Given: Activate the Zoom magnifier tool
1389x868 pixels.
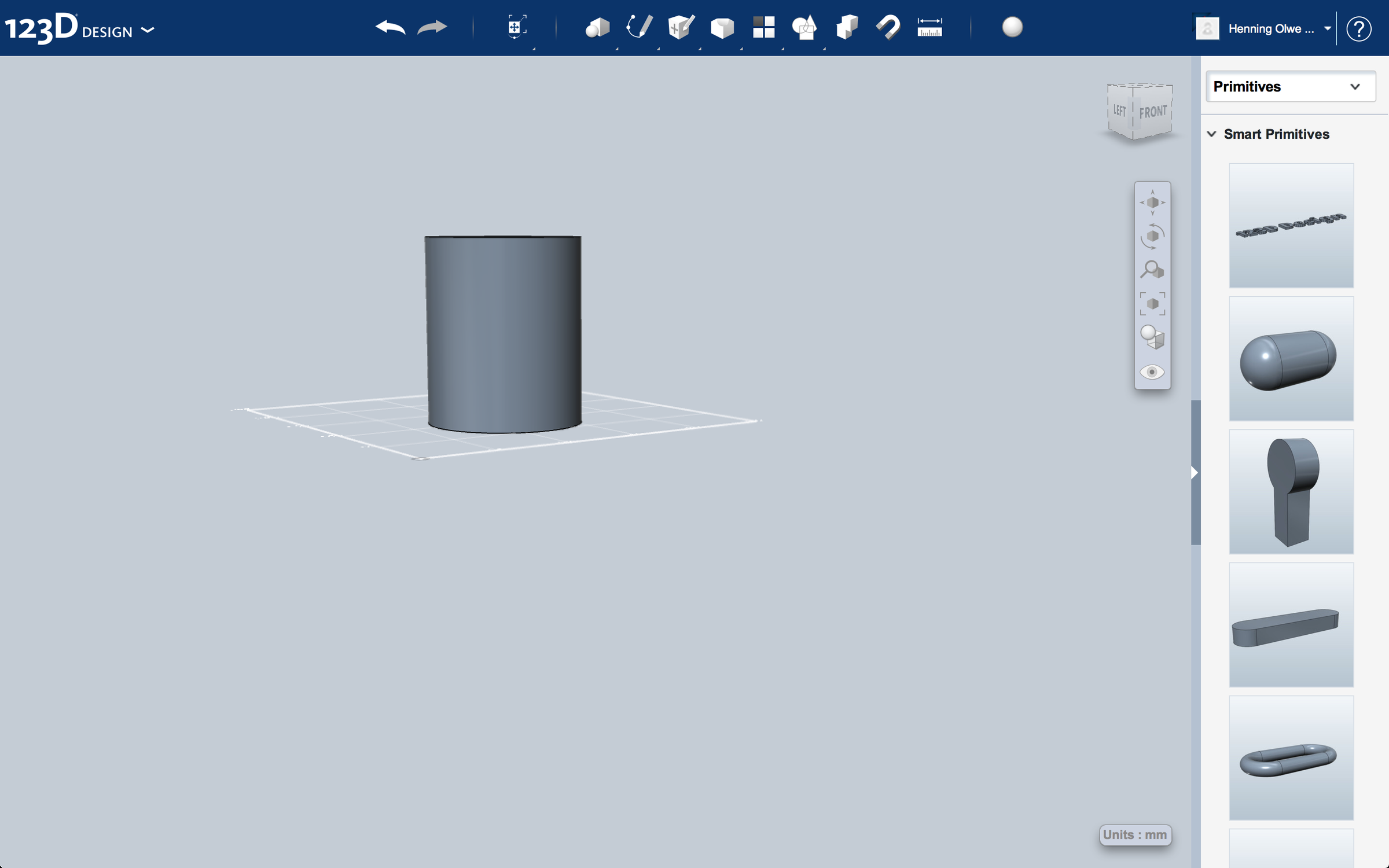Looking at the screenshot, I should tap(1152, 270).
